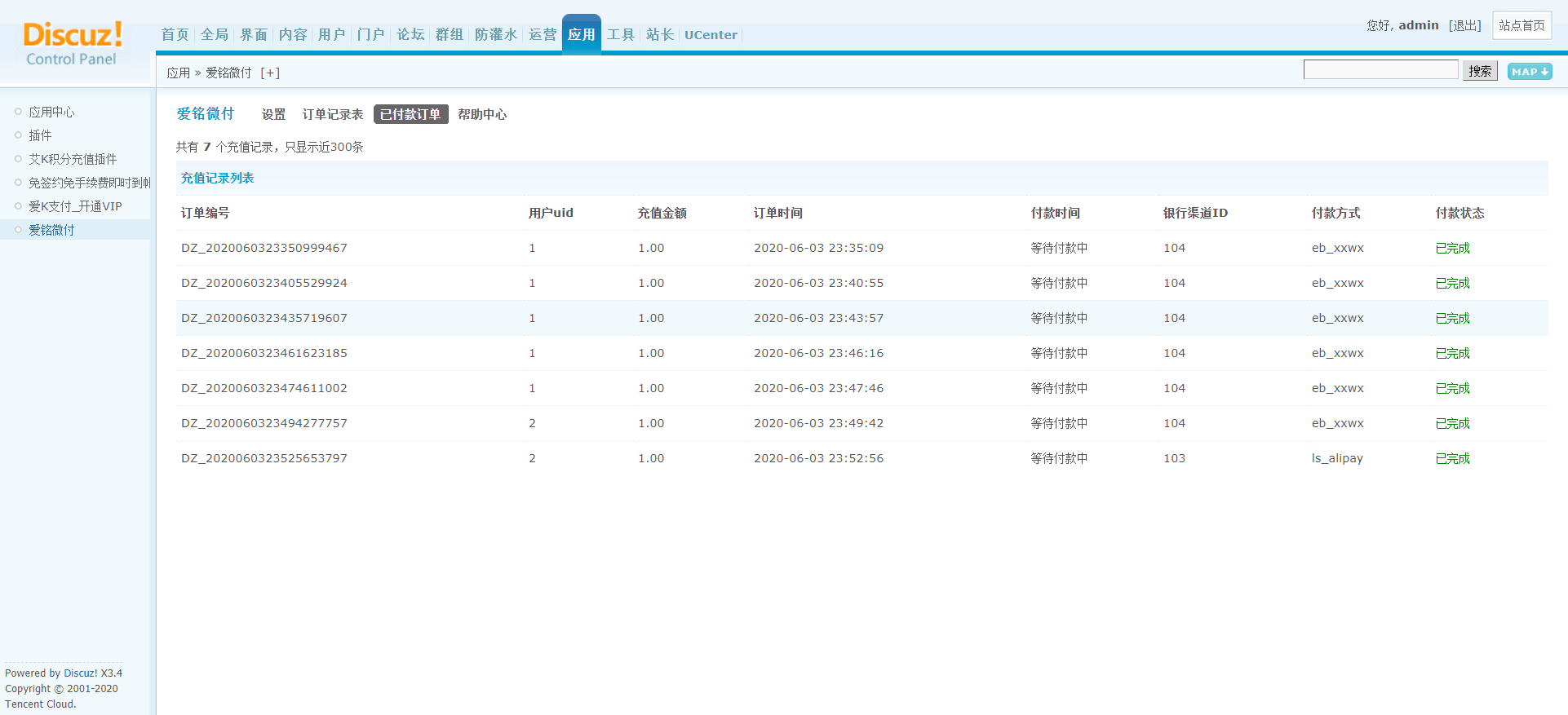Open the 设置 tab of 爱铭微付
1568x715 pixels.
point(273,114)
